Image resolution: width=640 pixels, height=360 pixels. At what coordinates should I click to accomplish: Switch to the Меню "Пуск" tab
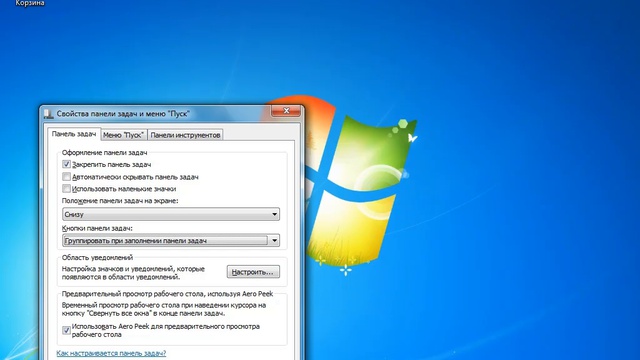(x=123, y=135)
